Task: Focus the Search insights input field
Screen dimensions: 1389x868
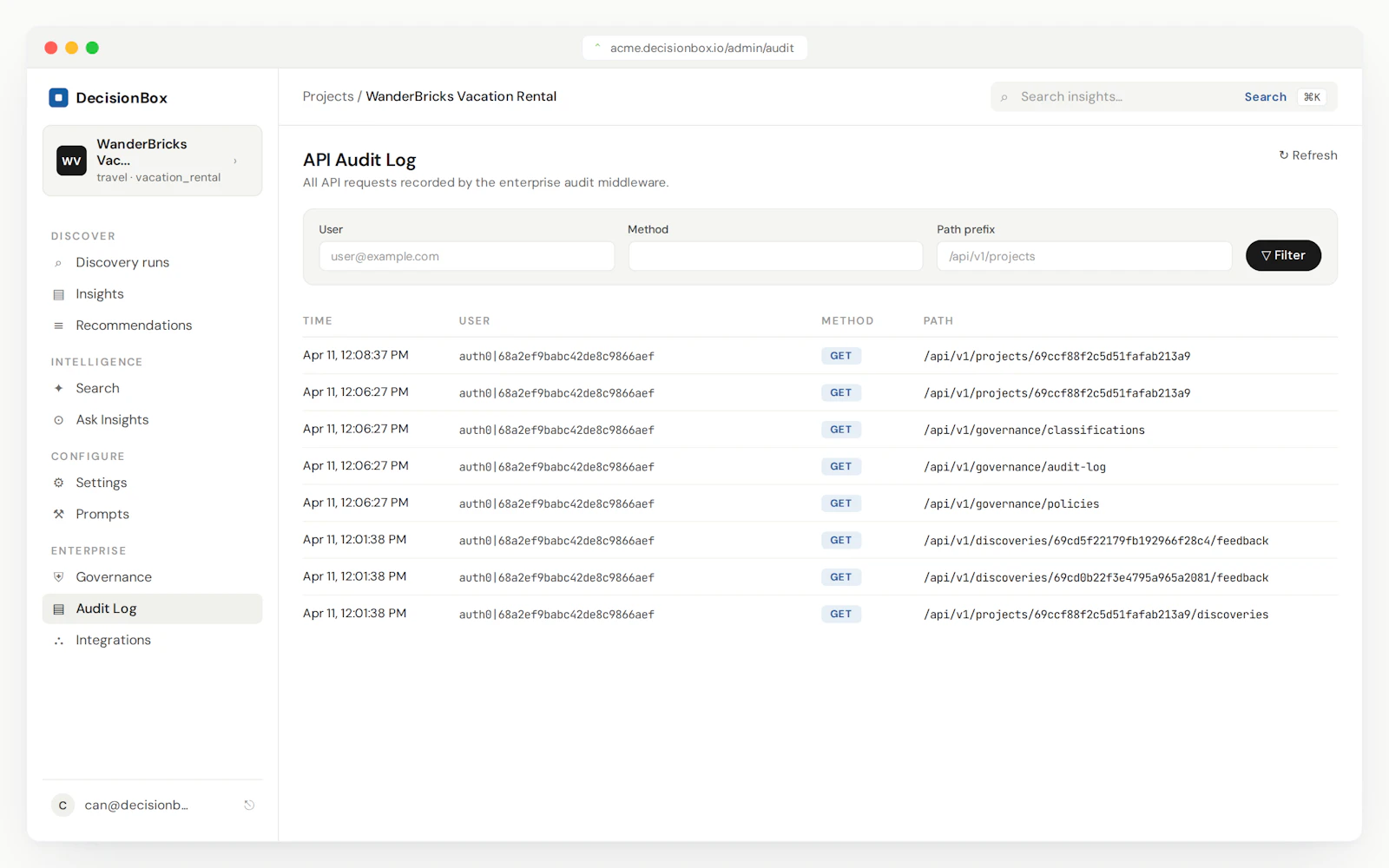Action: [x=1125, y=97]
